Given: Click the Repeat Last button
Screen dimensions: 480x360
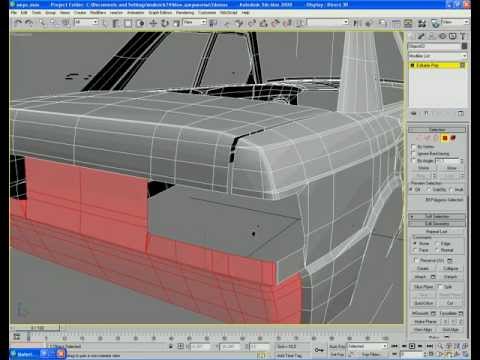Looking at the screenshot, I should coord(437,231).
